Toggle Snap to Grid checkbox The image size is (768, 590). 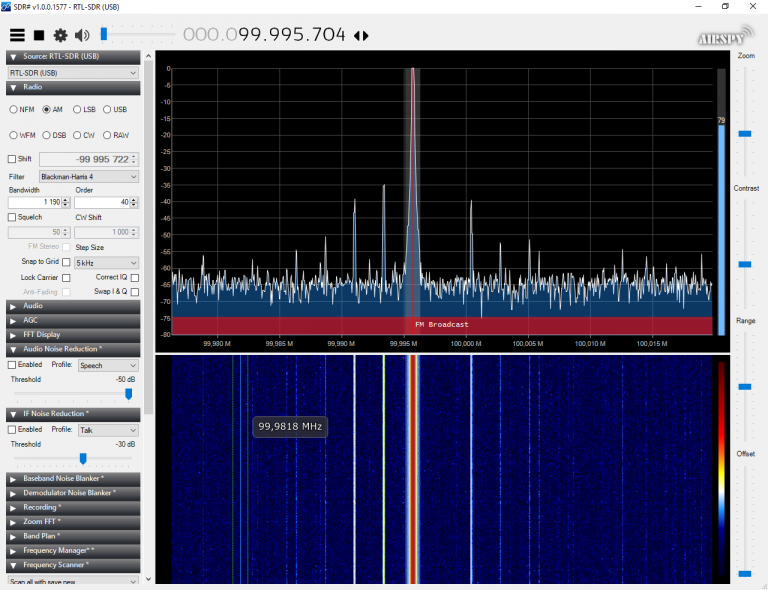point(66,262)
